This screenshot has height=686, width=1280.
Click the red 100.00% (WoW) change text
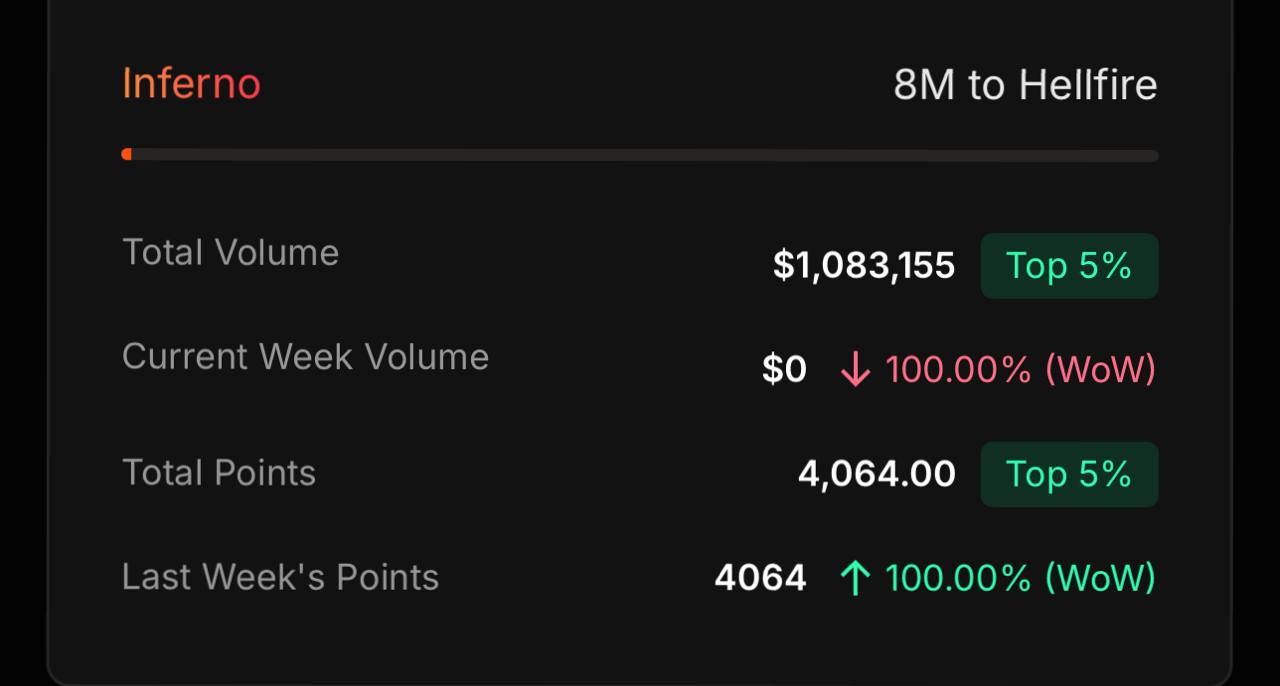1020,370
